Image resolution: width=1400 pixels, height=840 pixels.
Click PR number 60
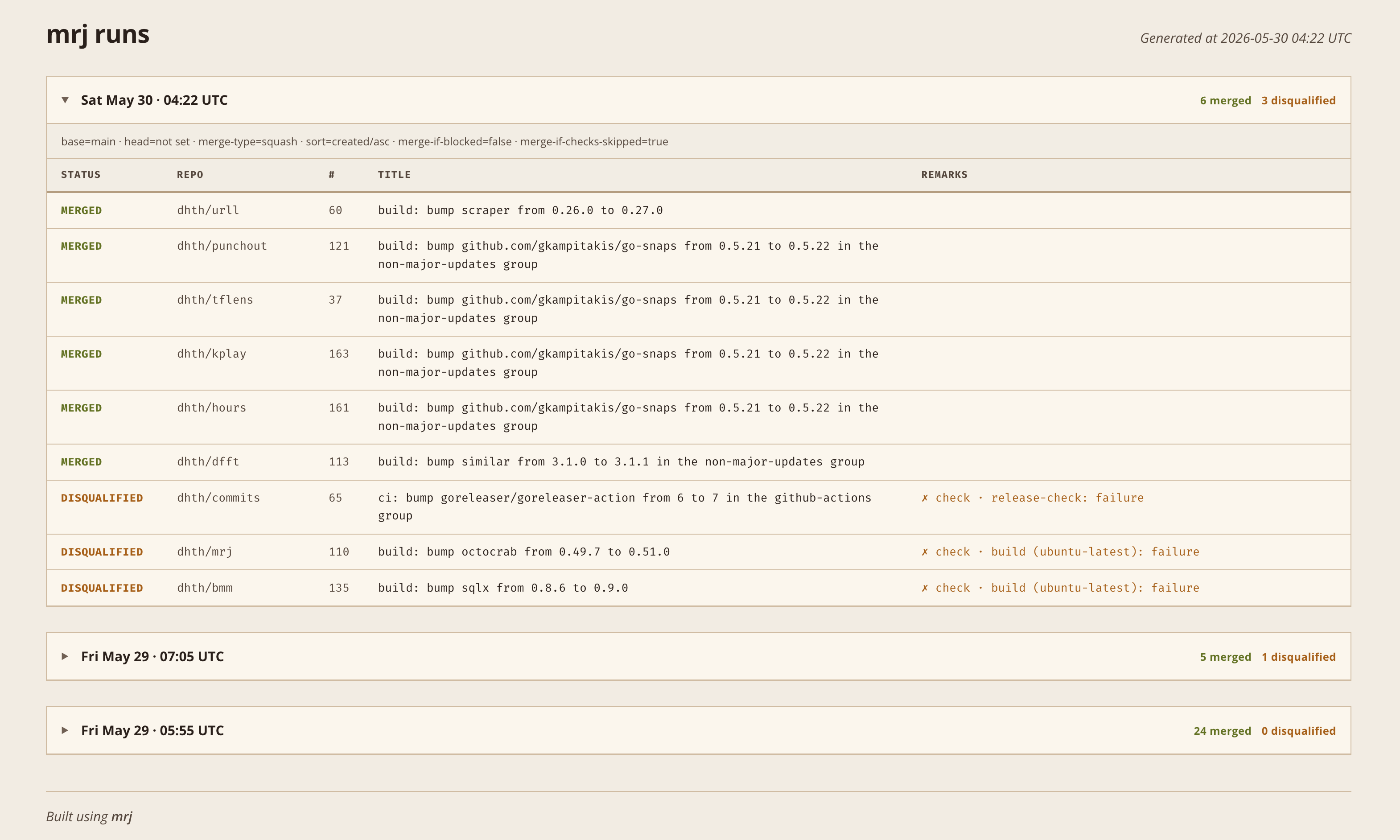(336, 210)
